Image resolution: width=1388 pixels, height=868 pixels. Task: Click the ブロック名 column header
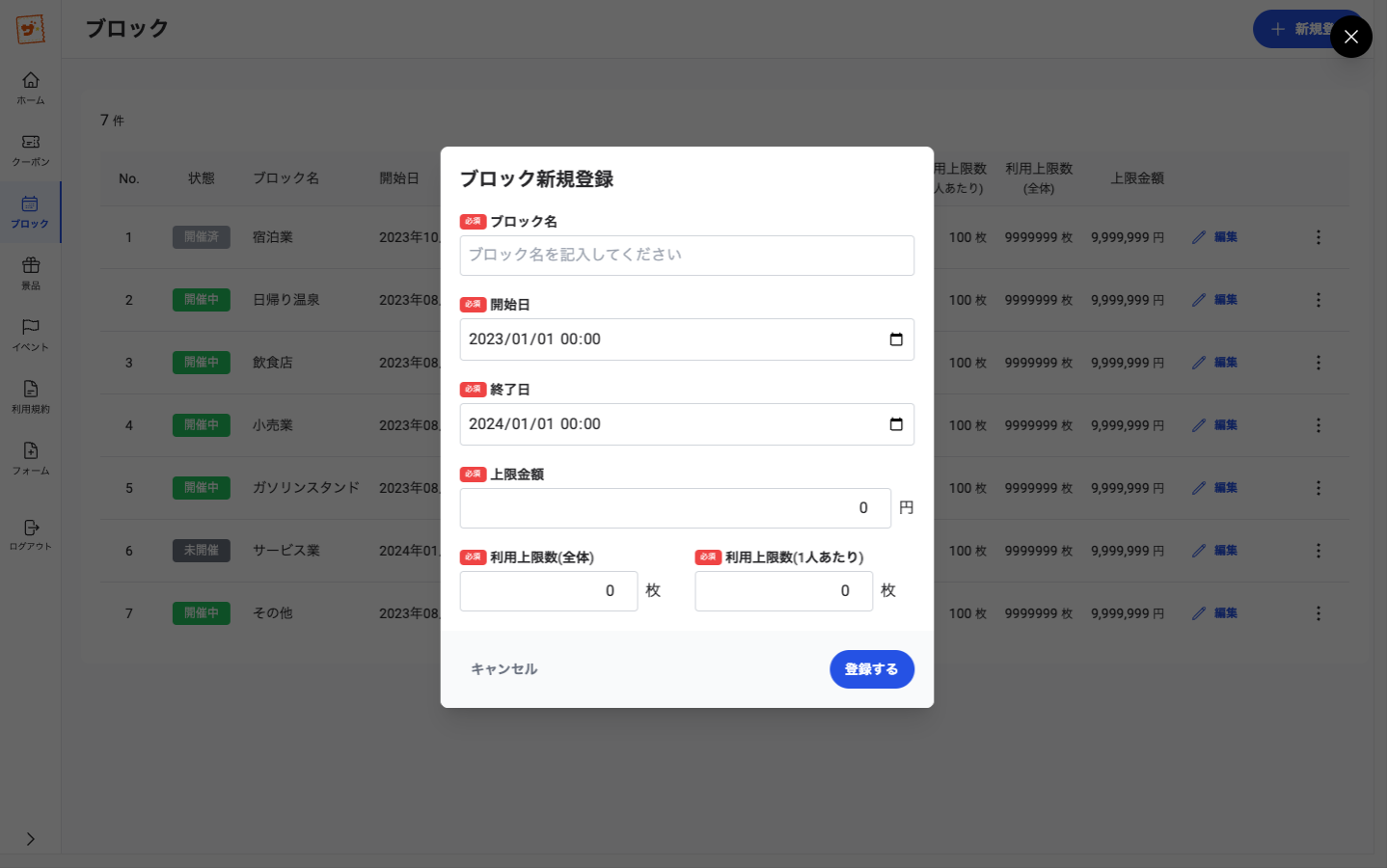[286, 178]
